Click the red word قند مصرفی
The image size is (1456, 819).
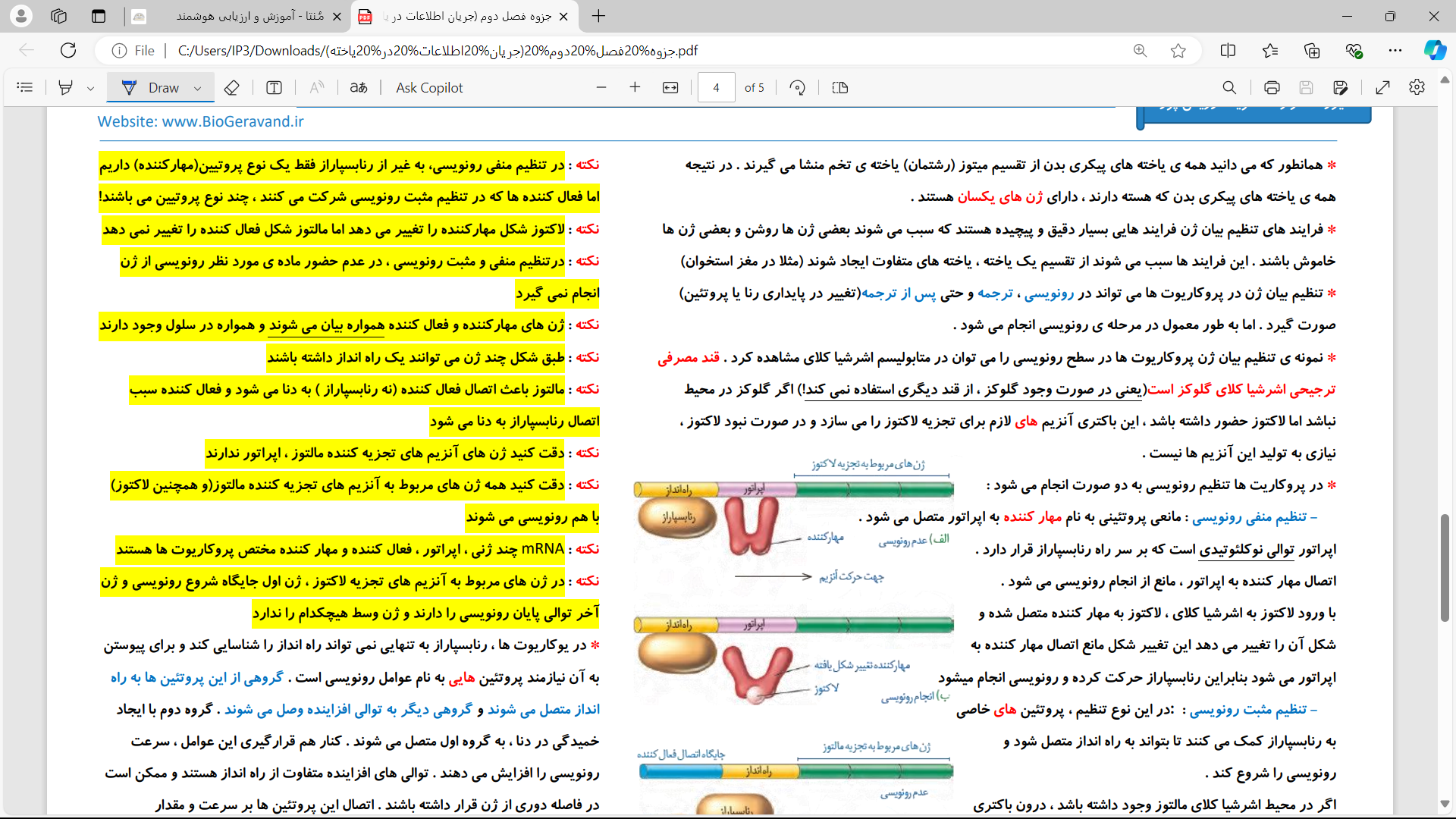689,357
